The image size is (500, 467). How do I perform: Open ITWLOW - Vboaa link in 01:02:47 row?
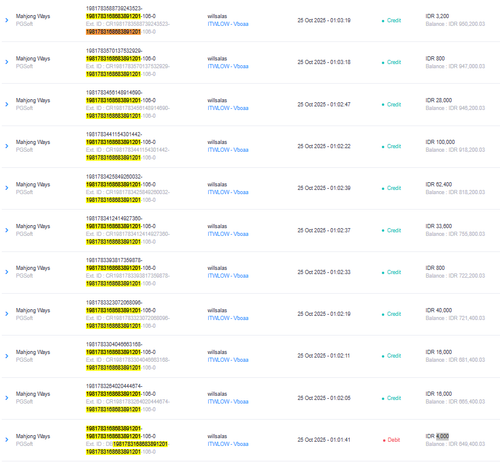pos(228,108)
